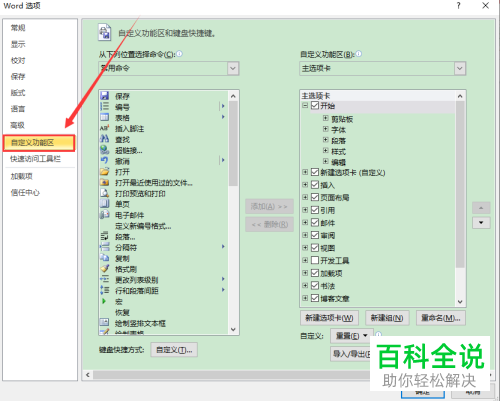This screenshot has height=401, width=500.
Task: Select the 分隔符 break icon
Action: (105, 247)
